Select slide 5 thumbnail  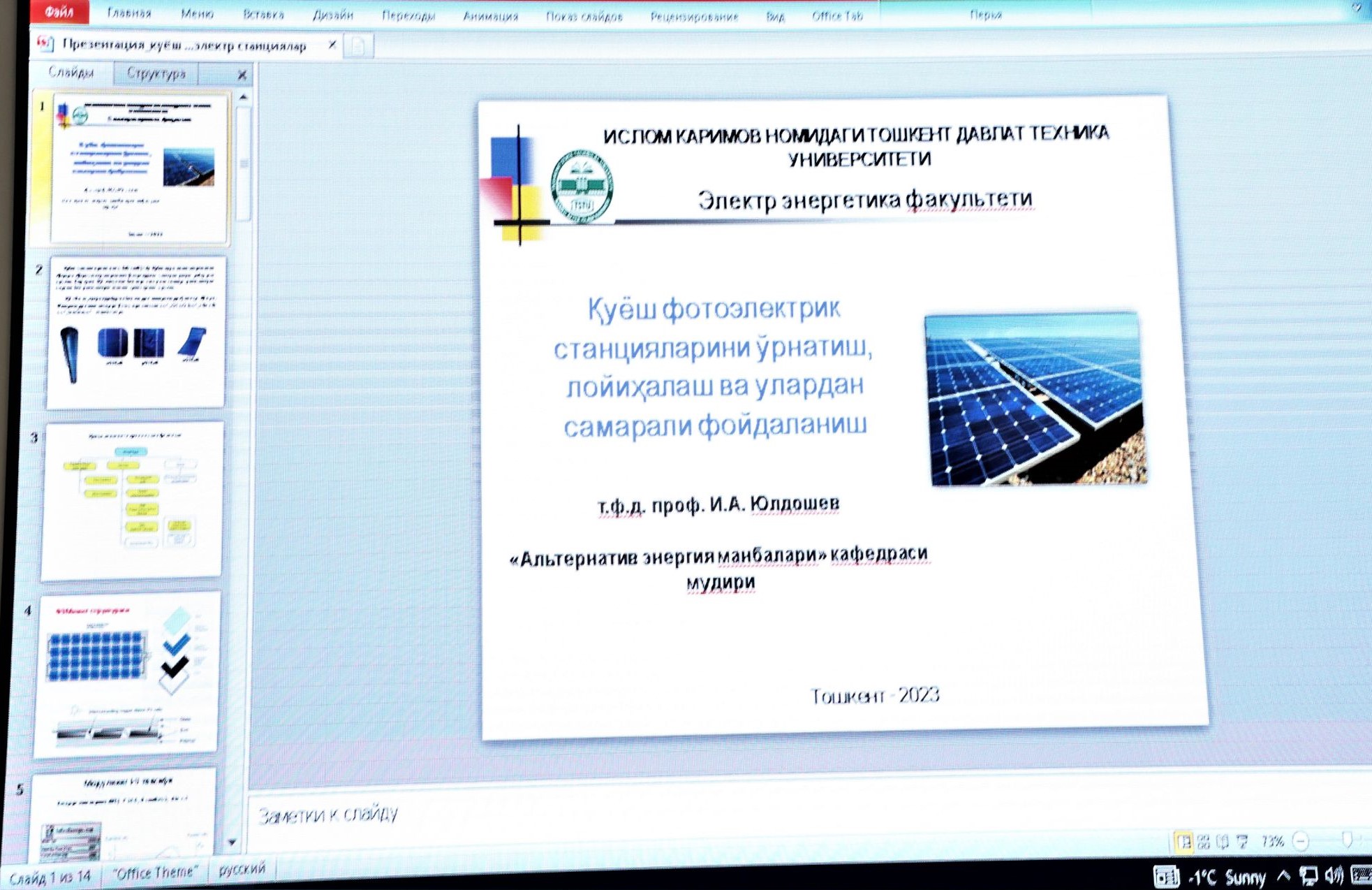coord(123,815)
